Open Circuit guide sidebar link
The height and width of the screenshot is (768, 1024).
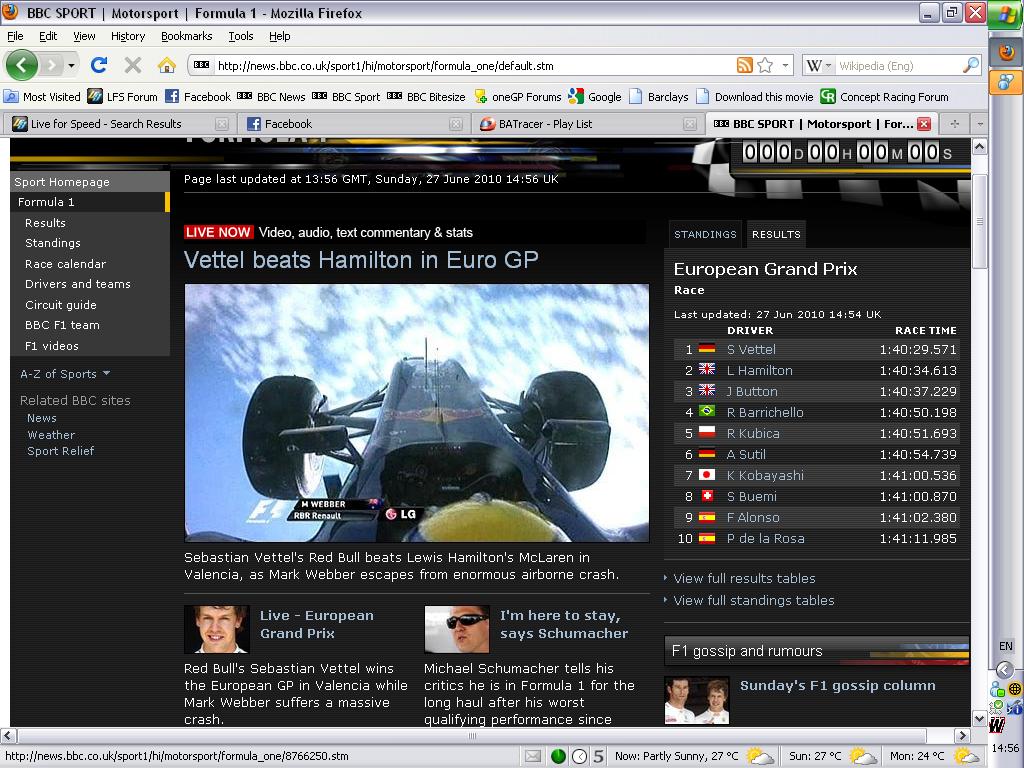pos(61,305)
